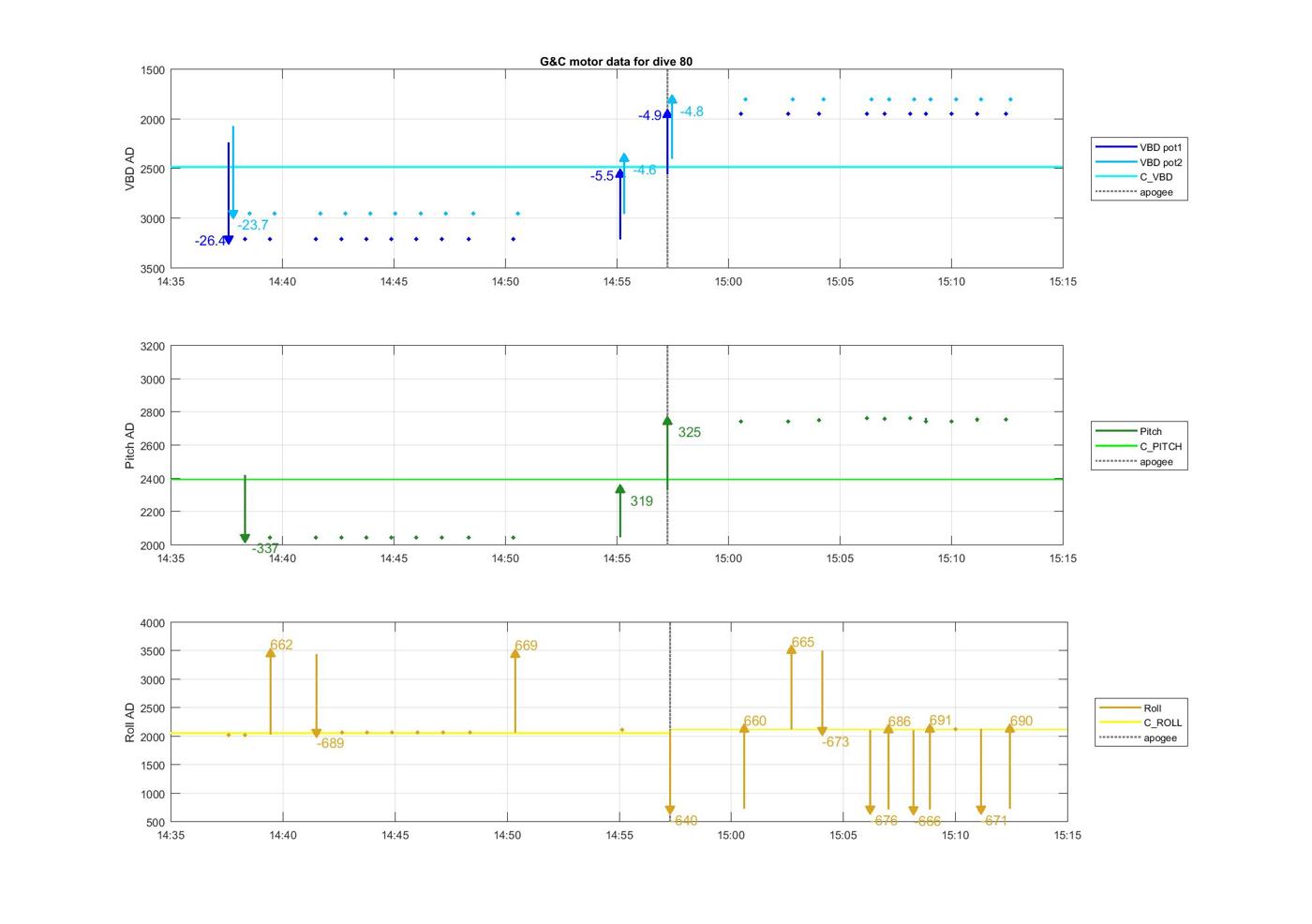Click the 'VBD AD' y-axis label

point(130,170)
